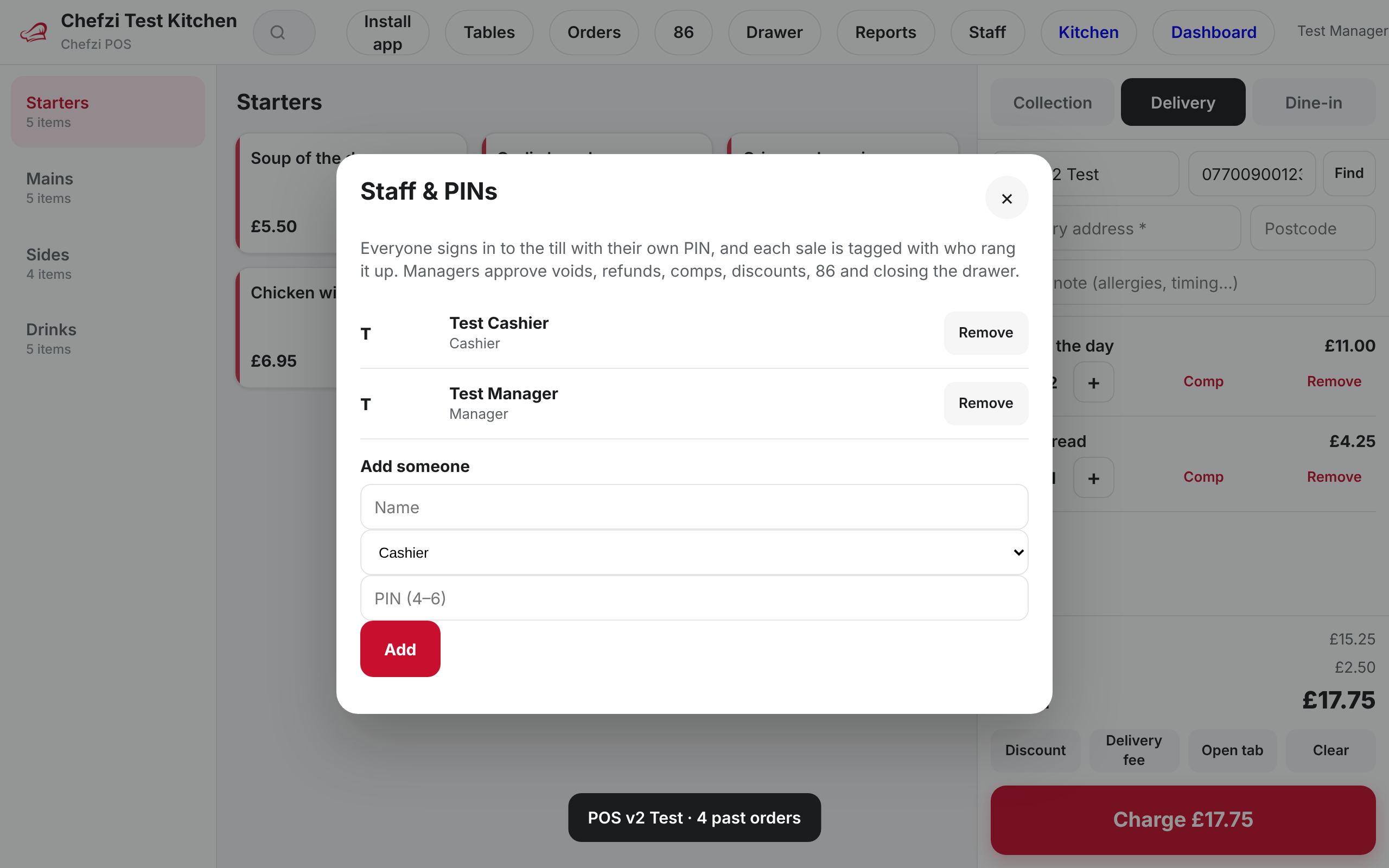Click Open tab button
Image resolution: width=1389 pixels, height=868 pixels.
click(x=1232, y=750)
